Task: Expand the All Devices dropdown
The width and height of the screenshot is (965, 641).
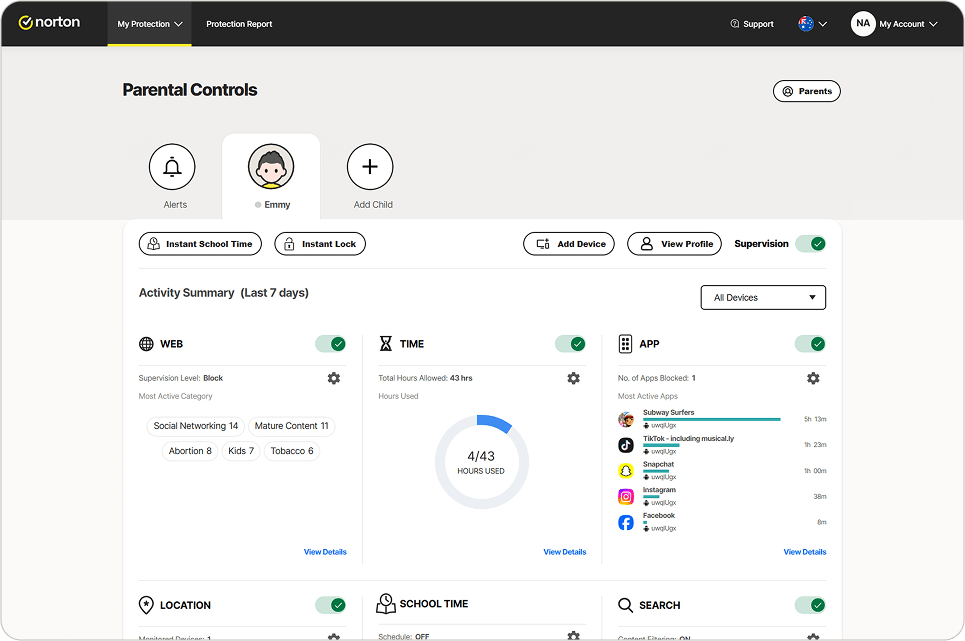Action: click(x=763, y=298)
